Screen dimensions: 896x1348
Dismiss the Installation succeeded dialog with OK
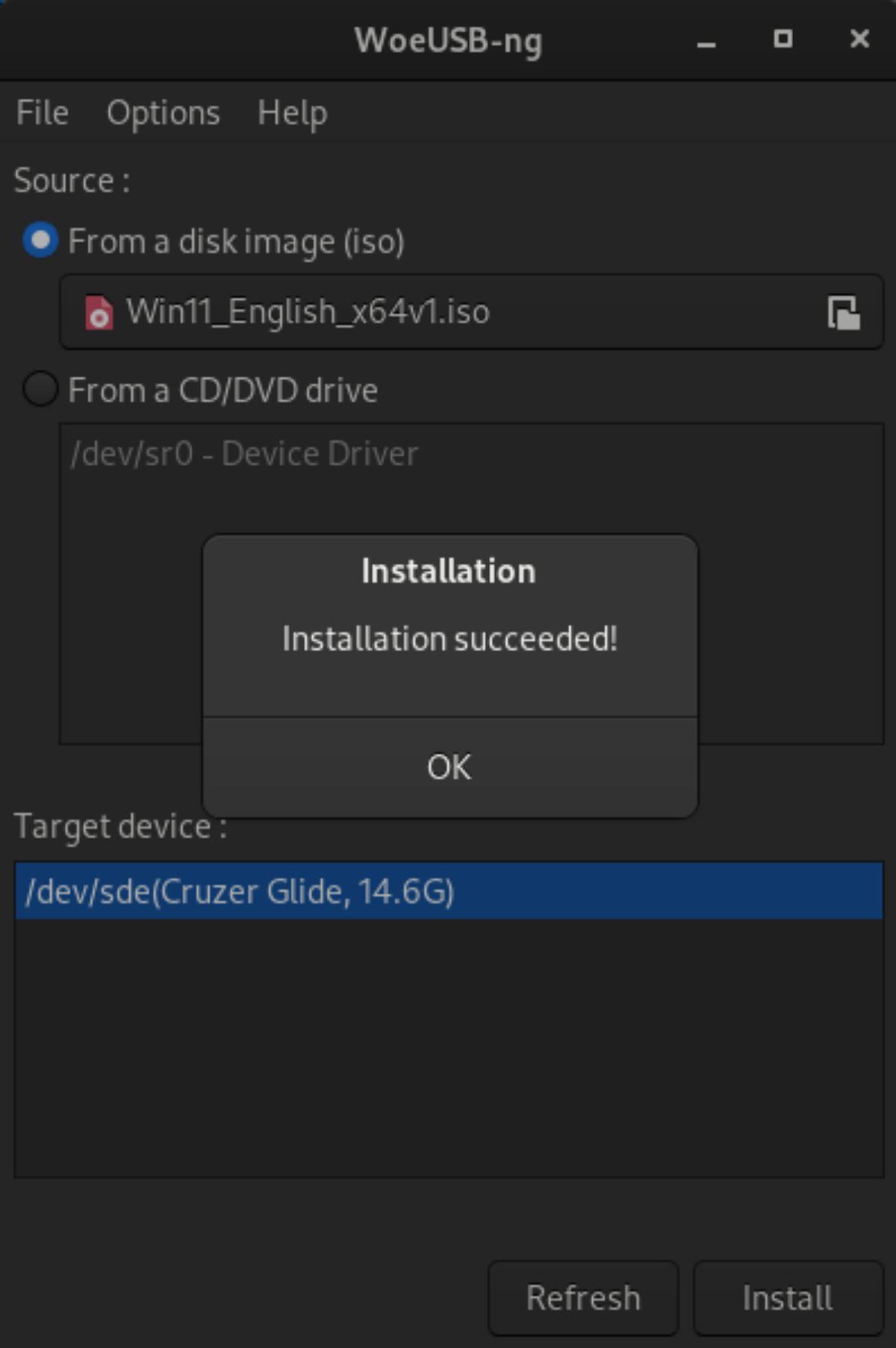click(x=448, y=767)
